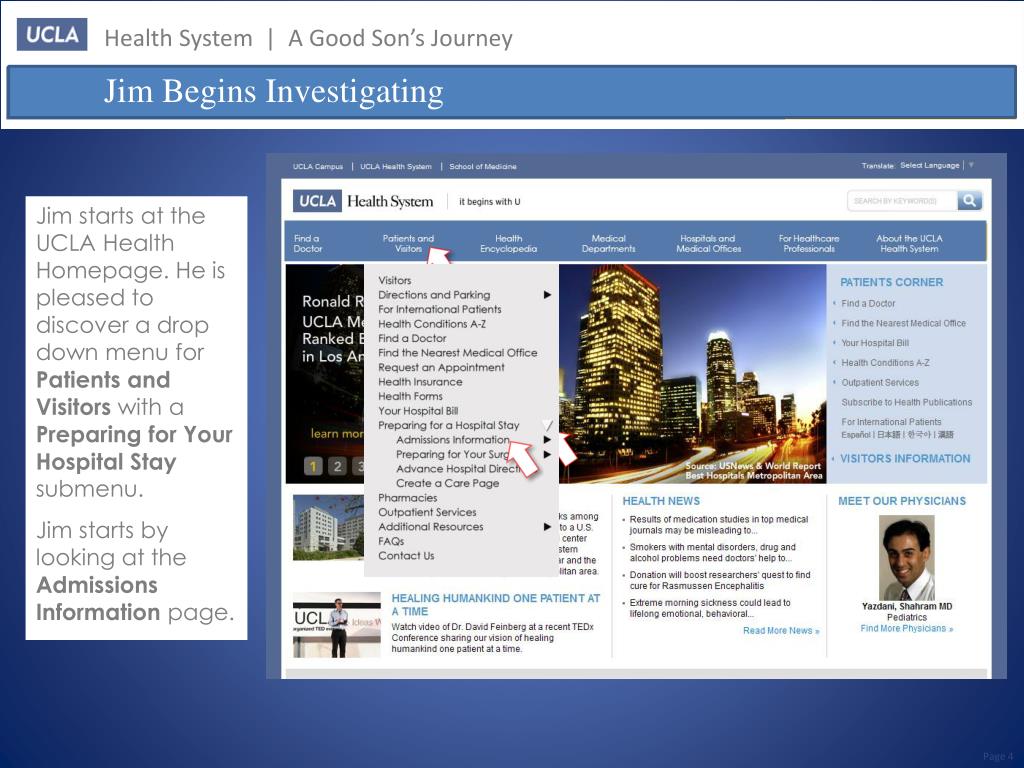
Task: Select slide number 1 in carousel
Action: (x=313, y=466)
